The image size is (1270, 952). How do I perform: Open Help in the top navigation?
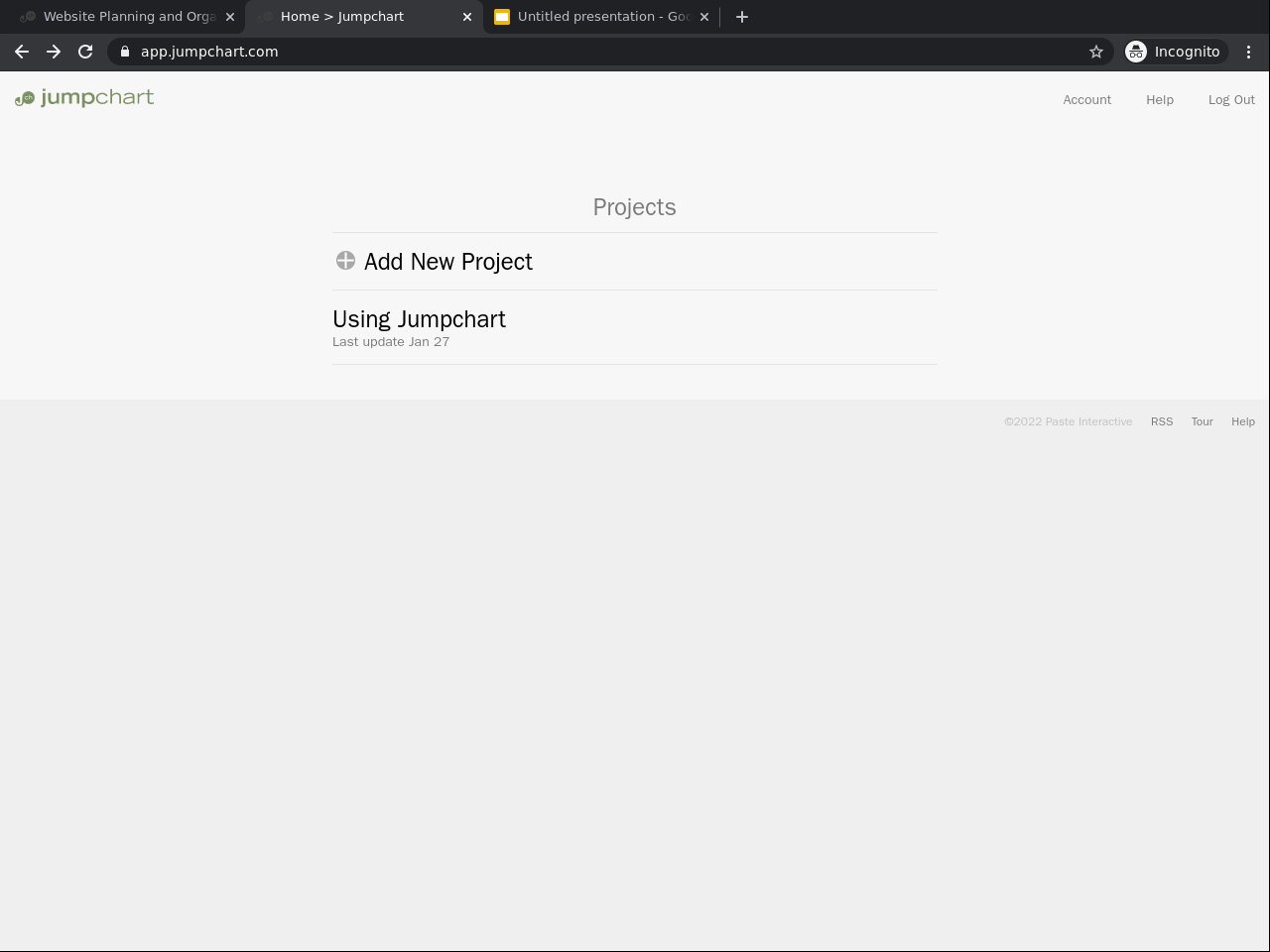(x=1160, y=100)
